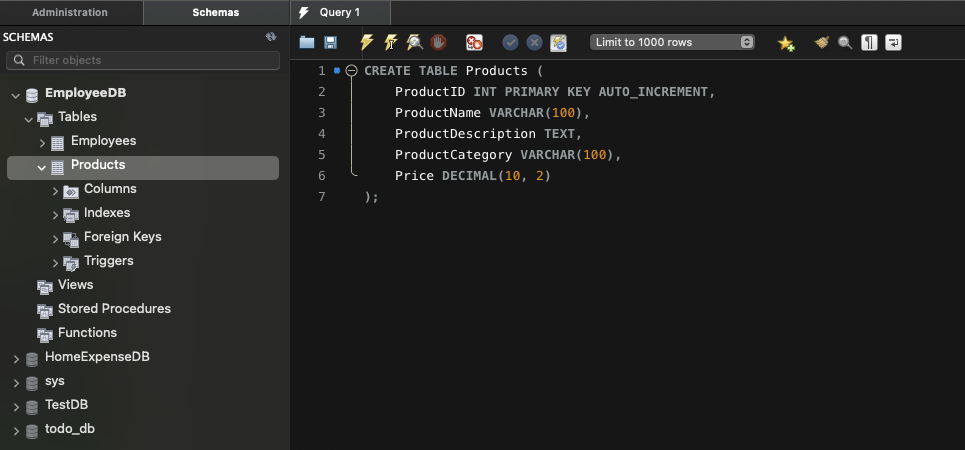
Task: Toggle the auto-commit mode icon
Action: tap(559, 43)
